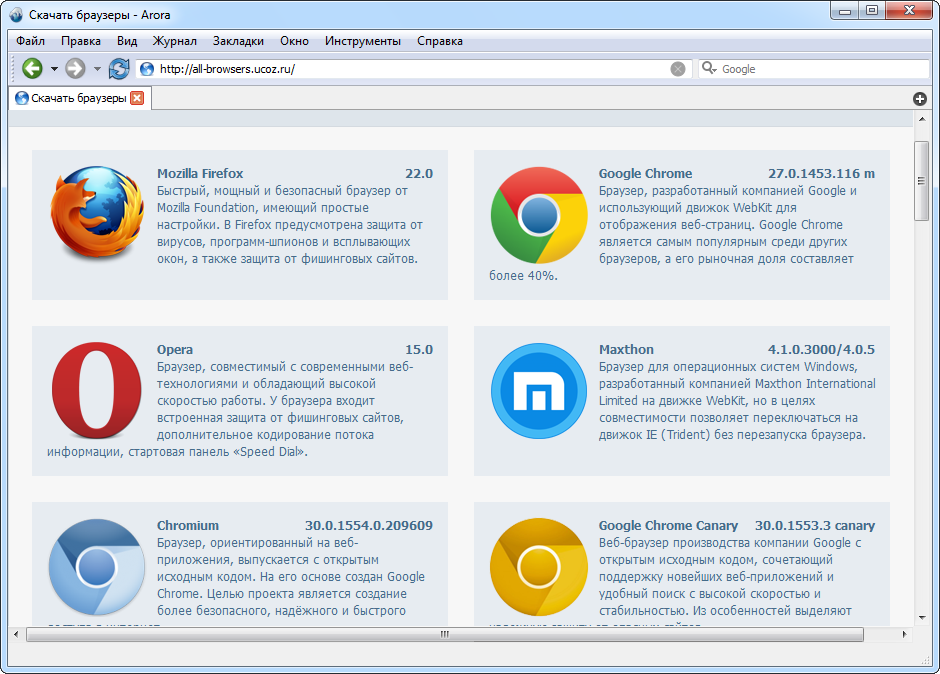Click the Google Chrome logo
Screen dimensions: 940x674
[539, 215]
